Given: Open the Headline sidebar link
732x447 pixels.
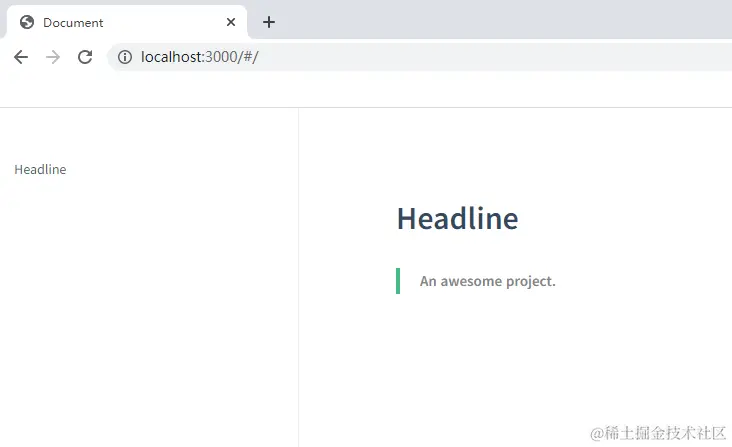Looking at the screenshot, I should (40, 169).
